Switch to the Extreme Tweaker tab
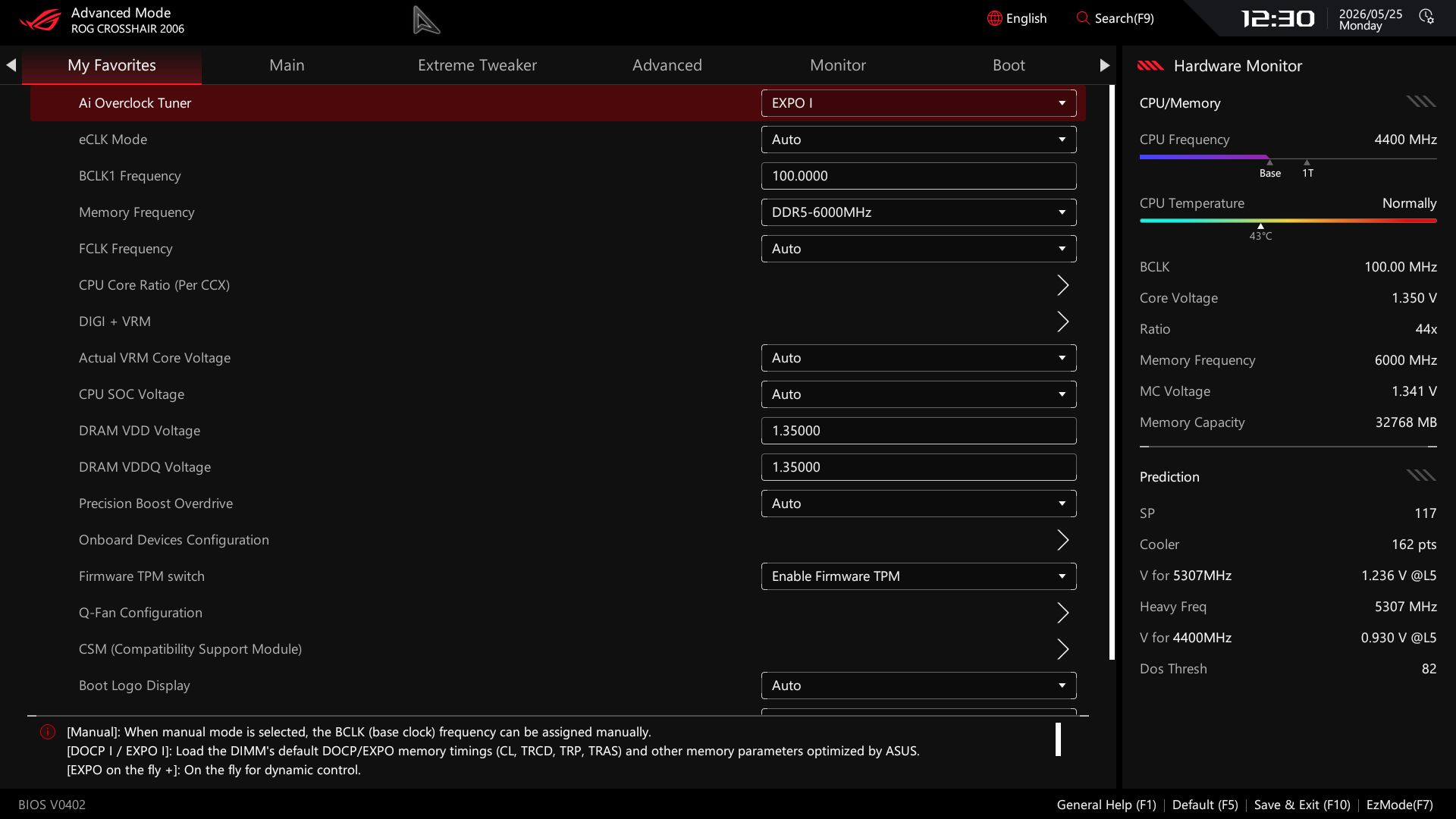Image resolution: width=1456 pixels, height=819 pixels. pos(477,65)
